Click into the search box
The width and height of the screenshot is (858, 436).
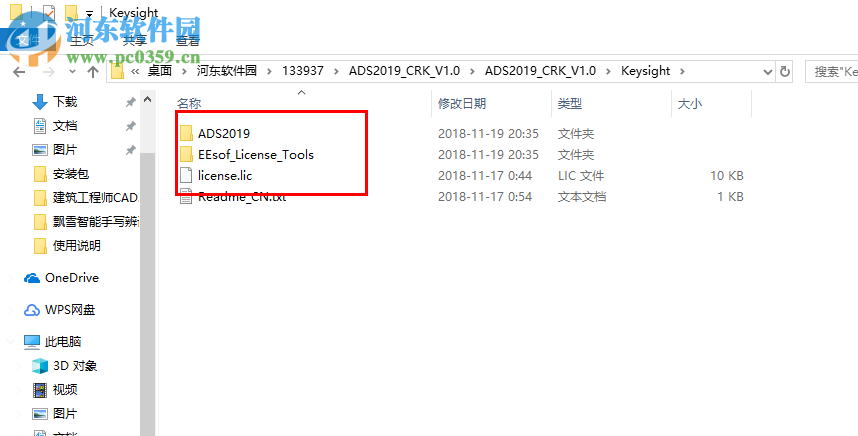coord(832,72)
